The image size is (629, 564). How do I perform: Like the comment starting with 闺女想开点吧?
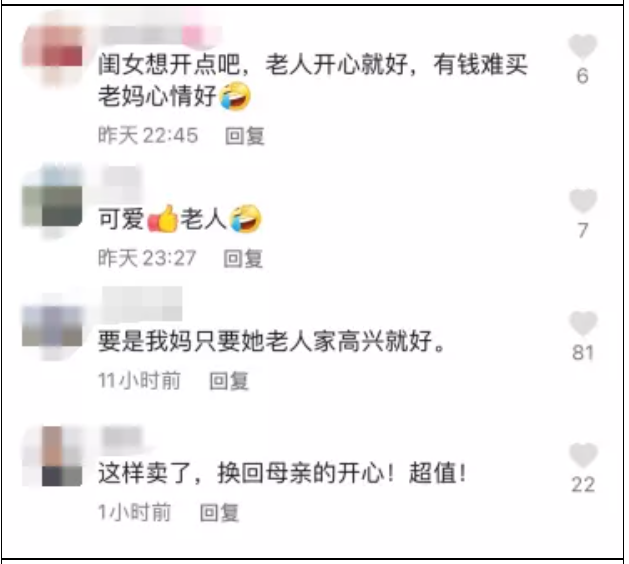click(583, 47)
